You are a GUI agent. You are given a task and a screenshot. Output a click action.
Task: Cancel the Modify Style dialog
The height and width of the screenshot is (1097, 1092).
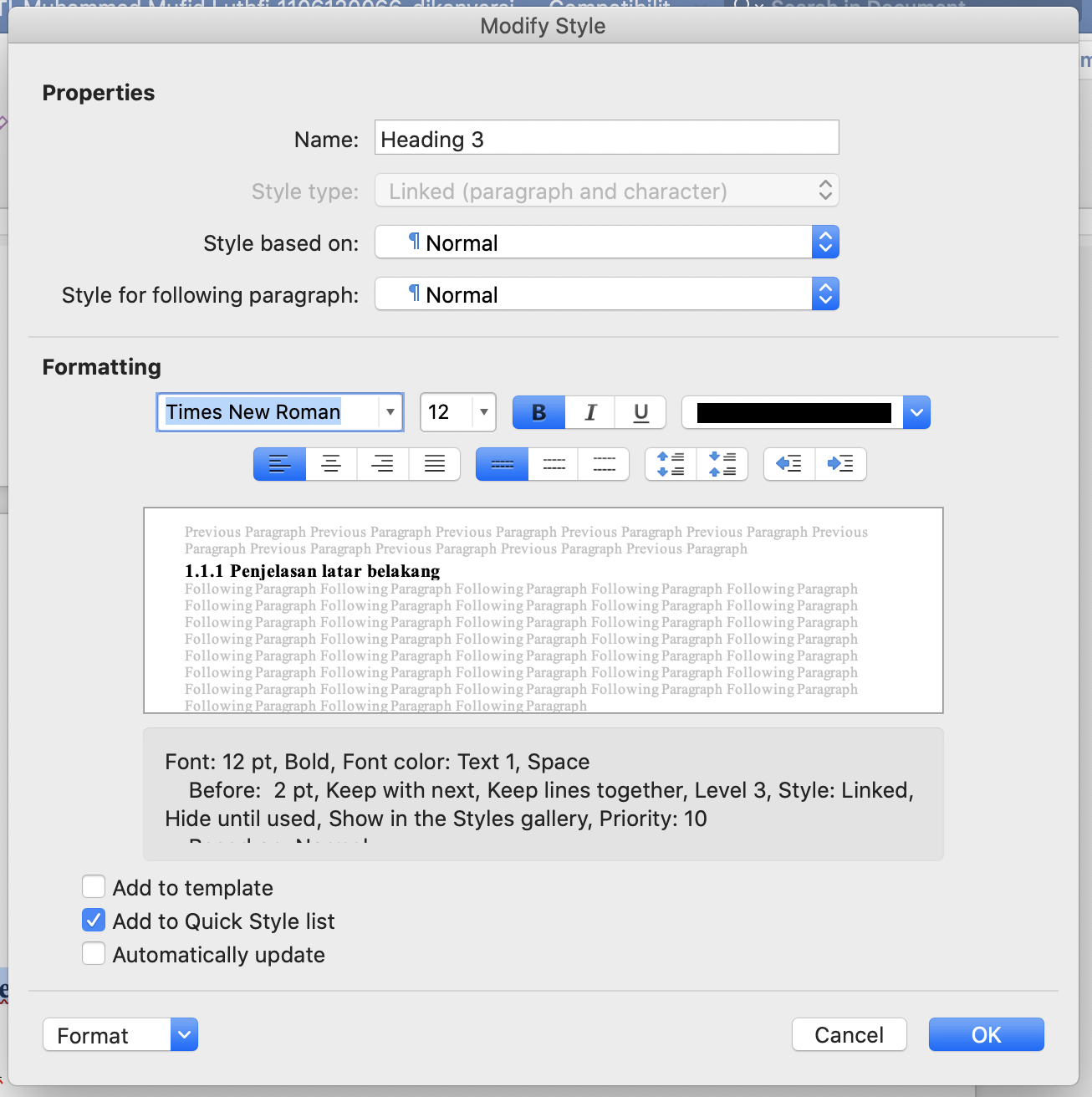(x=849, y=1034)
